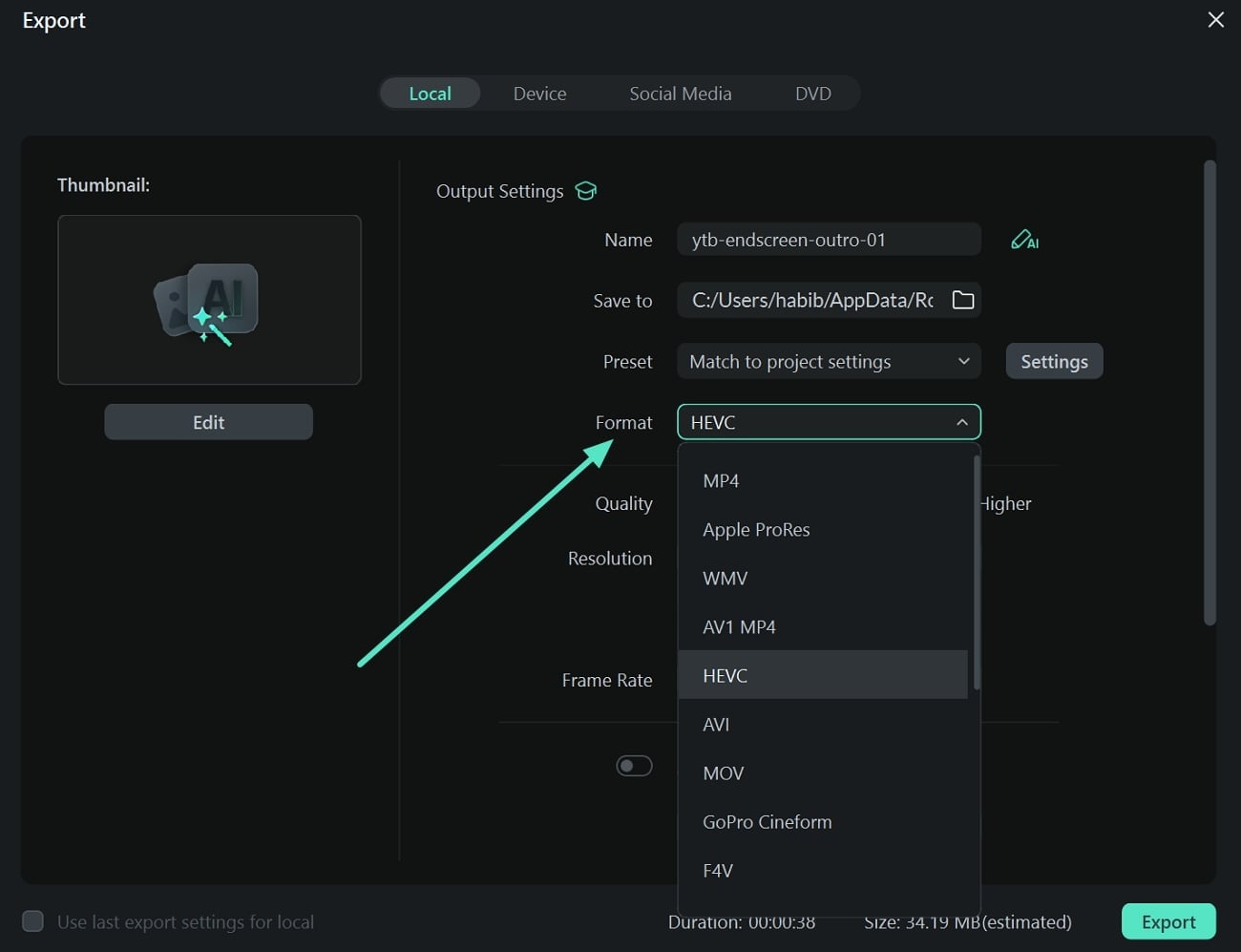Open the Save to folder browser icon
The height and width of the screenshot is (952, 1241).
962,300
